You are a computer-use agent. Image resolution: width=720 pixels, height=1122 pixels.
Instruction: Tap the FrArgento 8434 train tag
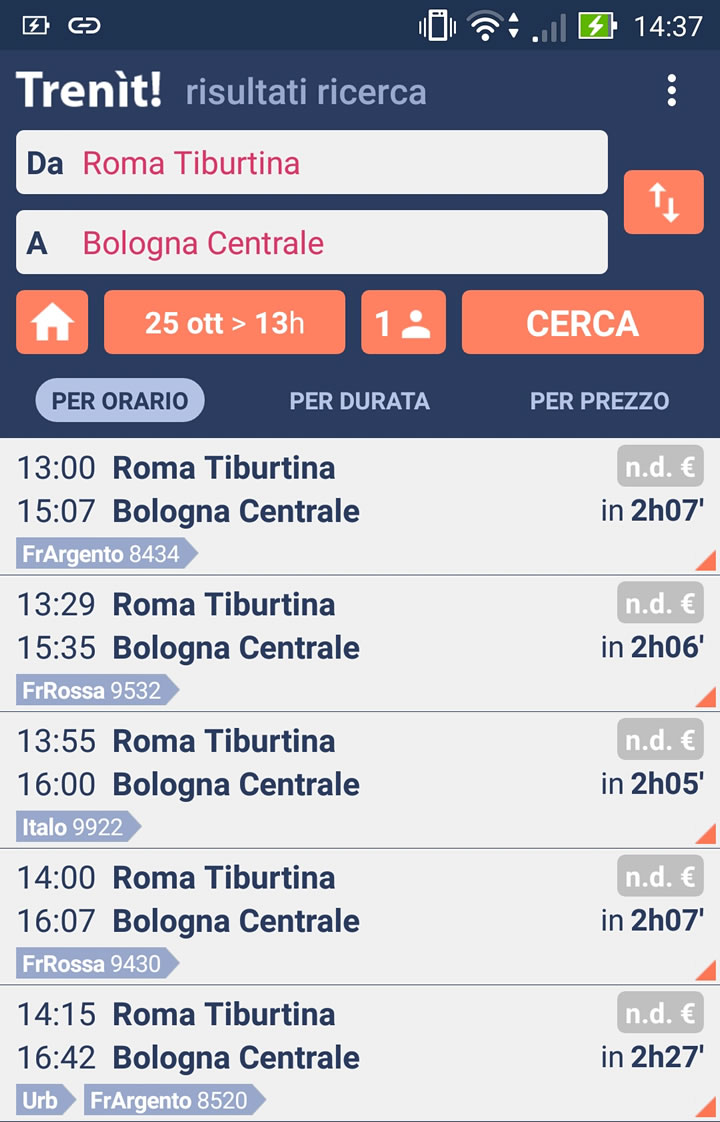tap(105, 554)
